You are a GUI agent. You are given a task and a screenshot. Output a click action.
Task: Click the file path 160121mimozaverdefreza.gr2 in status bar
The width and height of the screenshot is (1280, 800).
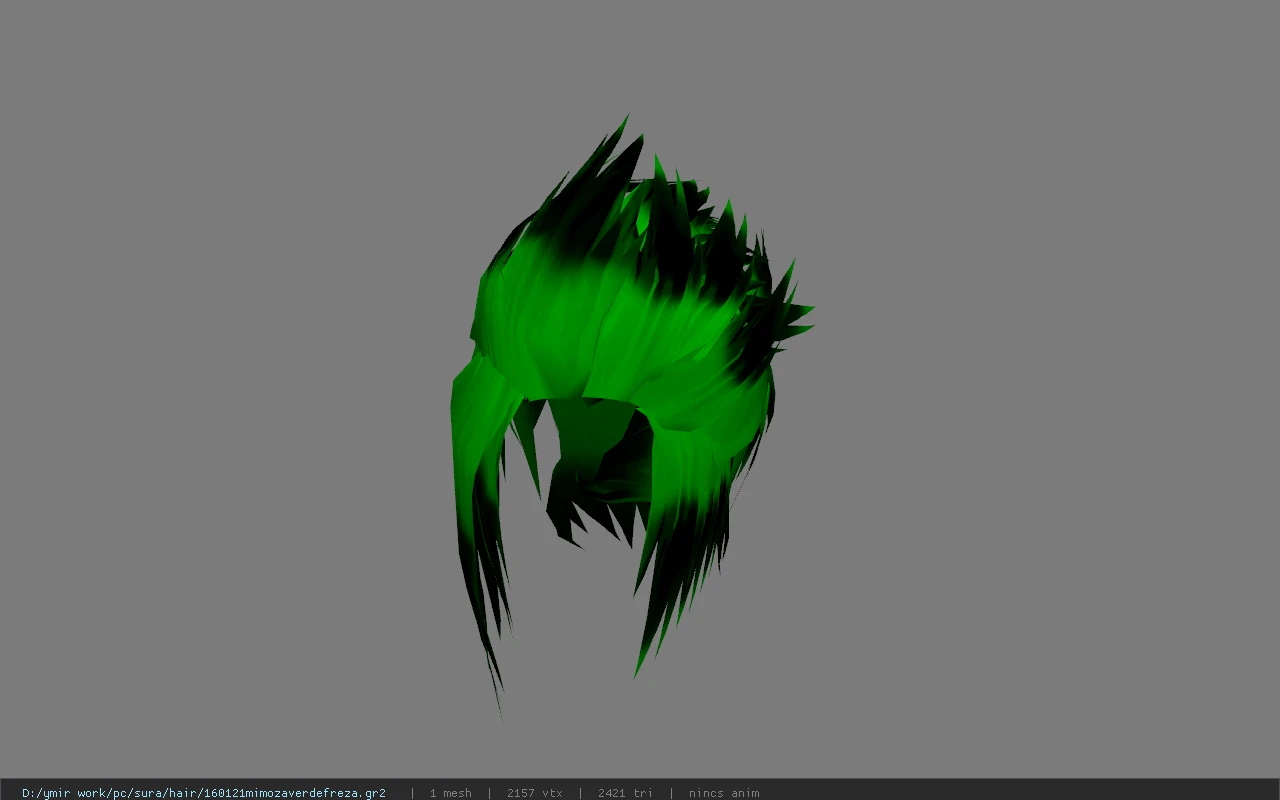(x=204, y=793)
